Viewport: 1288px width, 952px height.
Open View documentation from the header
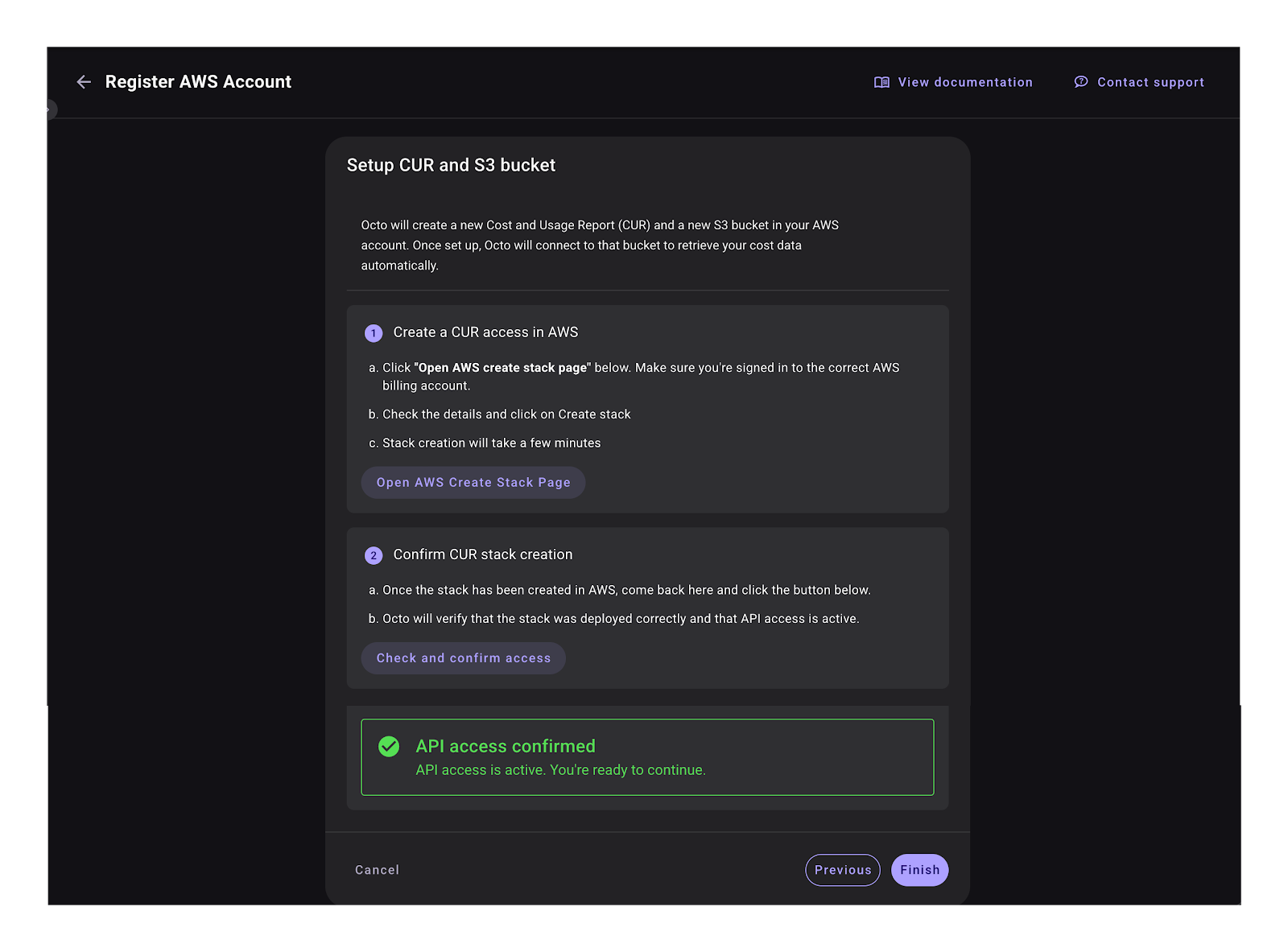(x=964, y=81)
